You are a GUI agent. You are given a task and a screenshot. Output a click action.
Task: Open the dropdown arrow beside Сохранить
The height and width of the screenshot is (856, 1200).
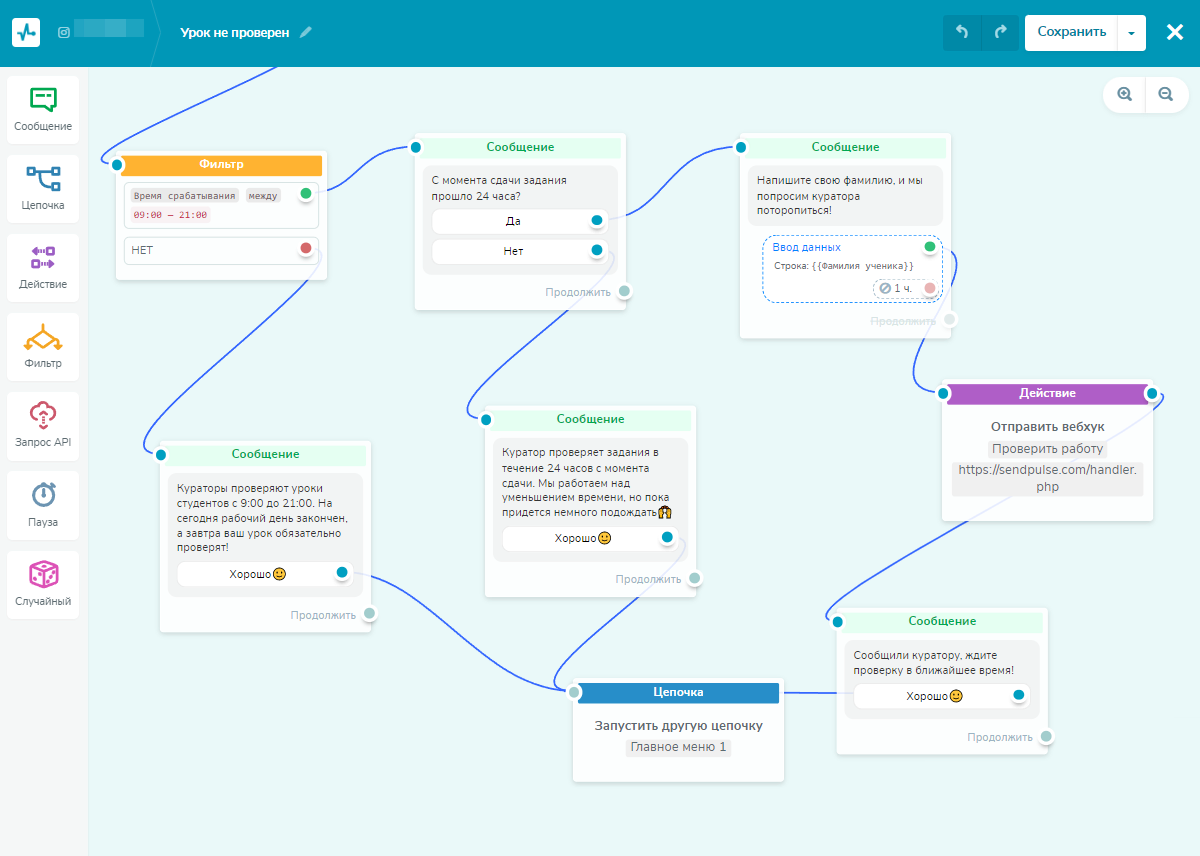(1131, 33)
